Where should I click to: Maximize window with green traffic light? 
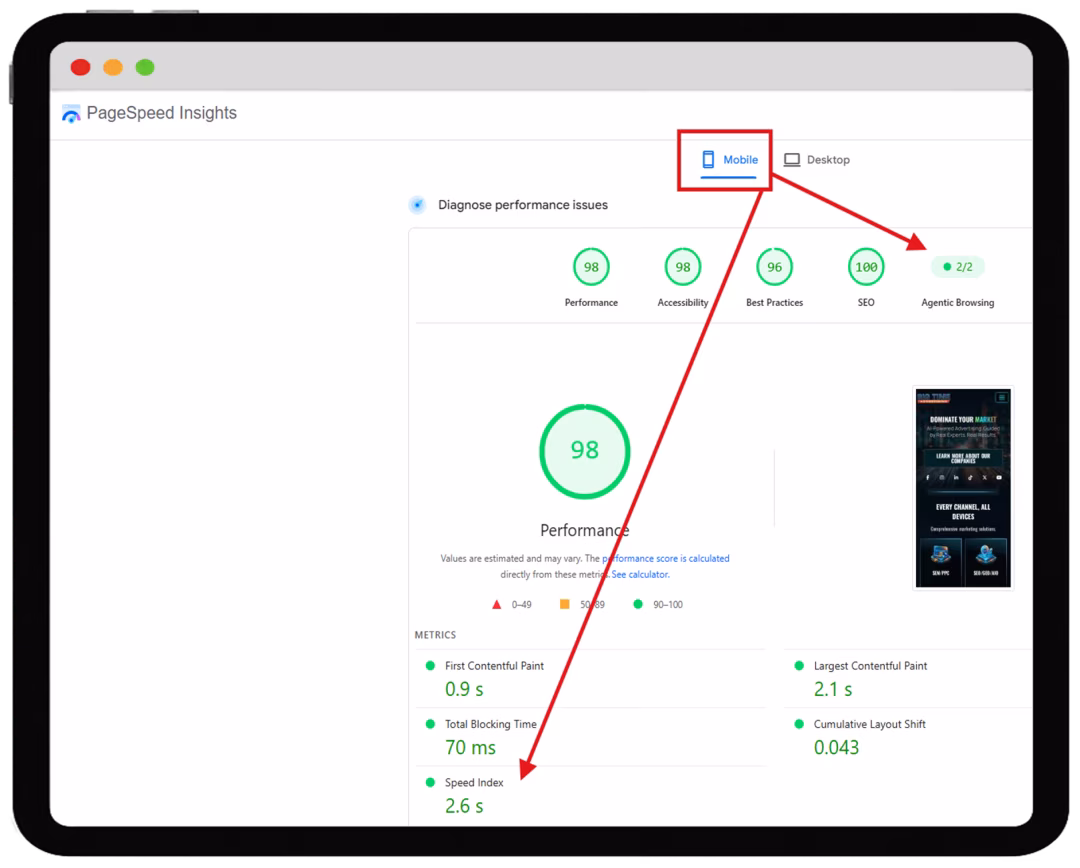[x=145, y=68]
